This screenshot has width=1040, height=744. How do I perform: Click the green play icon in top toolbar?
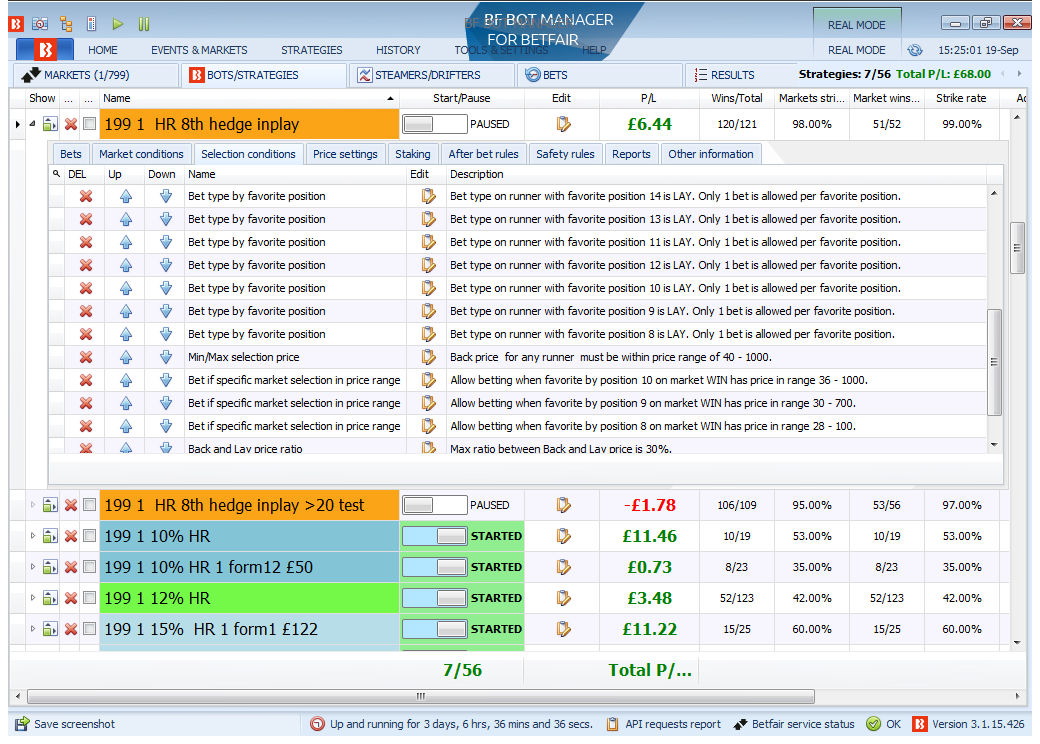click(x=117, y=25)
